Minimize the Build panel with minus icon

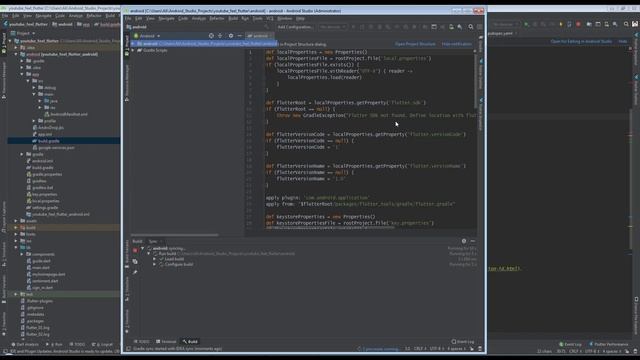(473, 241)
